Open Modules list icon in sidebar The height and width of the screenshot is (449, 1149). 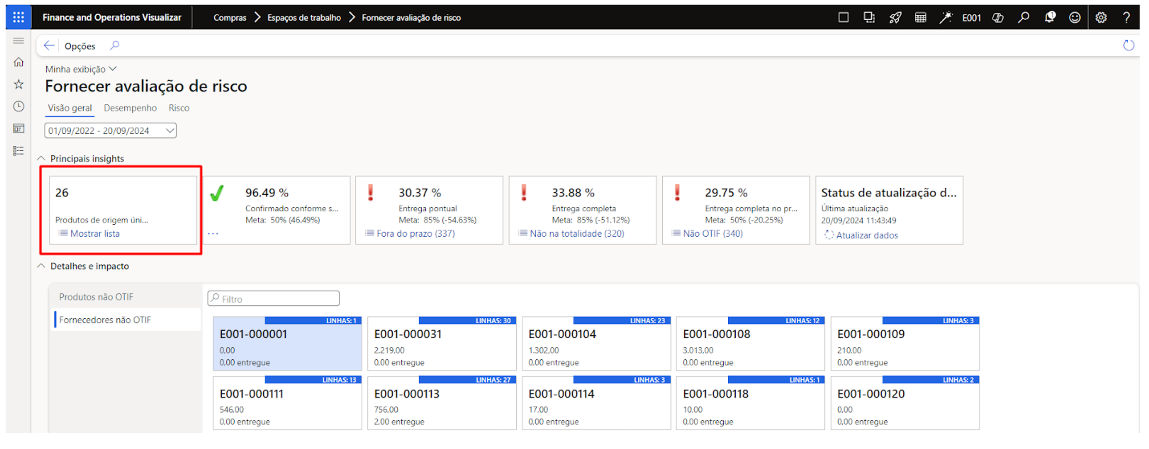[x=18, y=150]
